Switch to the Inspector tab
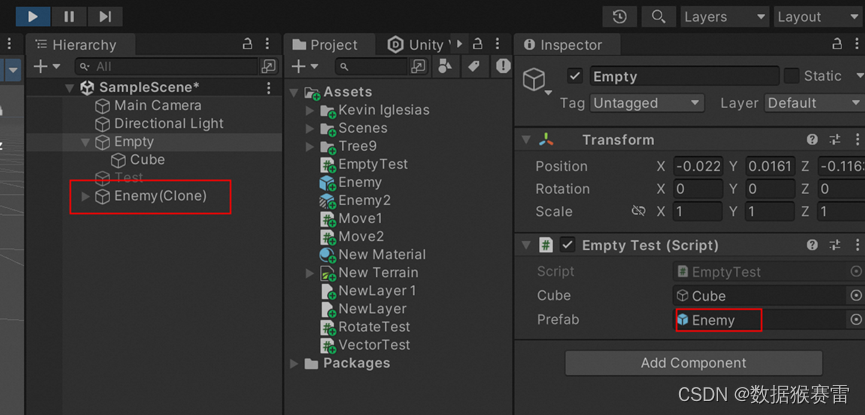Screen dimensions: 865x415 [568, 45]
